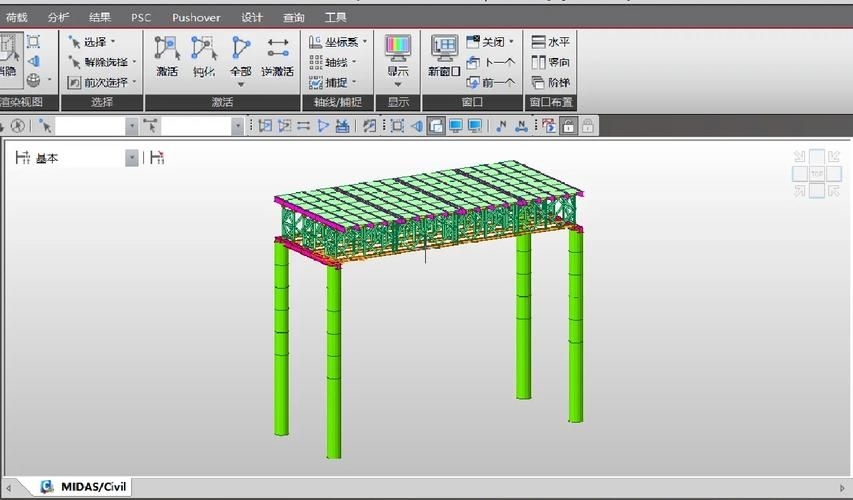Image resolution: width=853 pixels, height=500 pixels.
Task: Click the 水平 horizontal window layout icon
Action: pyautogui.click(x=550, y=42)
